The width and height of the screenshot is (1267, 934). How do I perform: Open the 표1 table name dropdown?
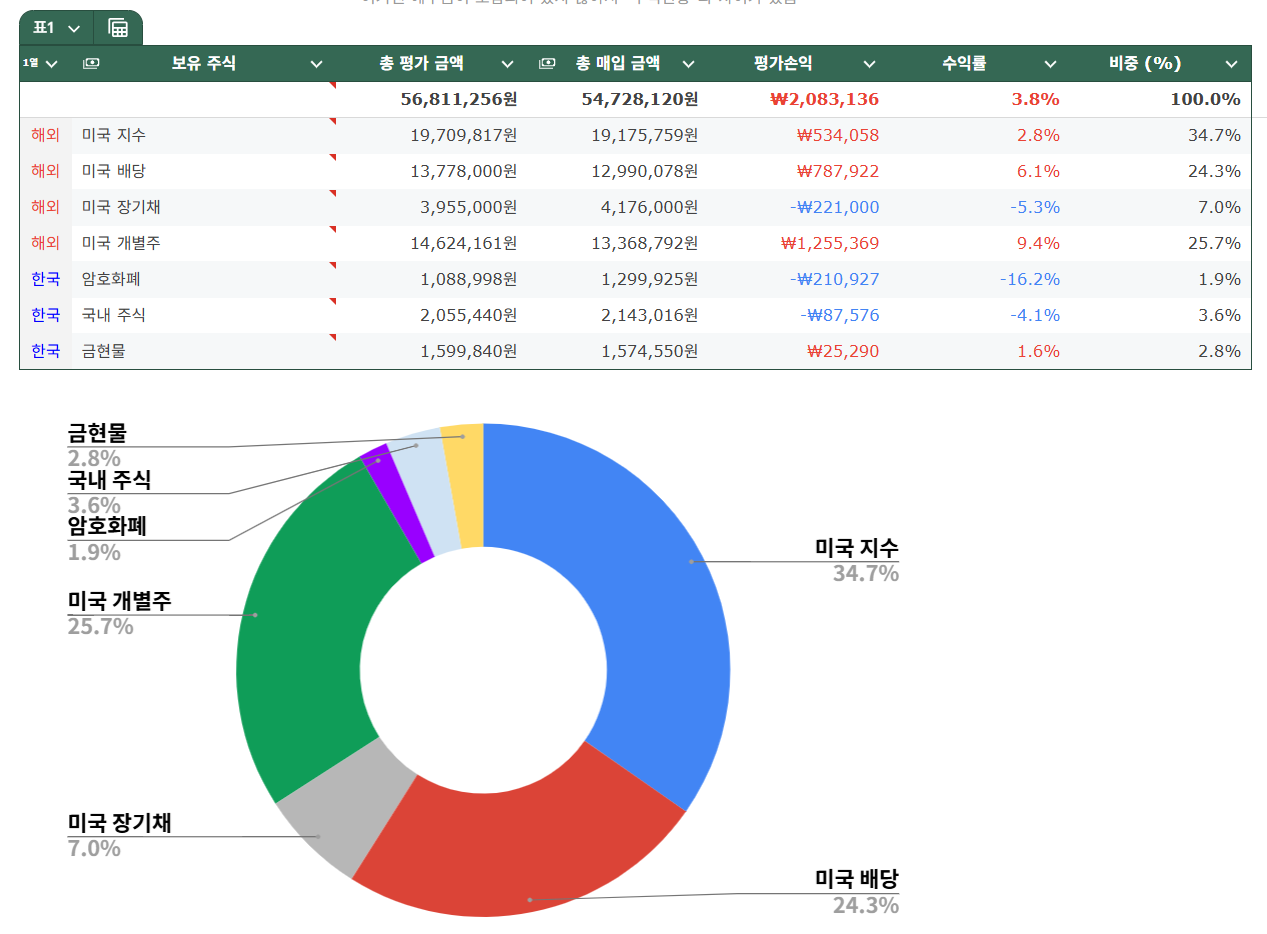click(74, 28)
